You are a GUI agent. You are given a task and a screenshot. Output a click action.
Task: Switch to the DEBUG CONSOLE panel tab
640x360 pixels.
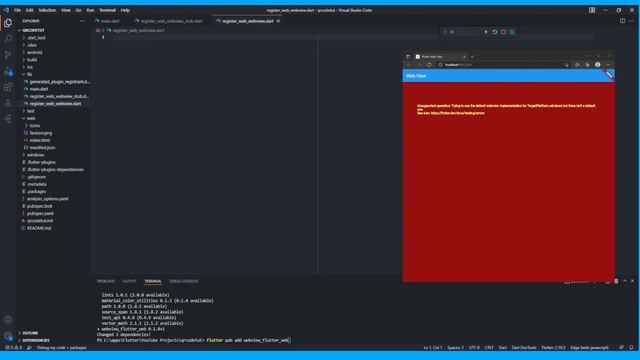[x=184, y=281]
